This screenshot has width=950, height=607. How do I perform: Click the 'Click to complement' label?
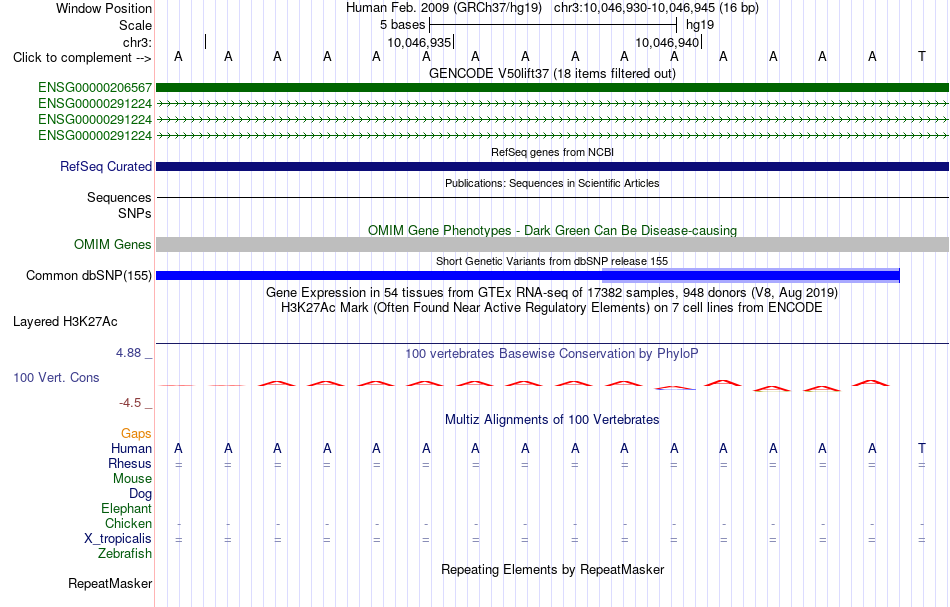pos(82,58)
